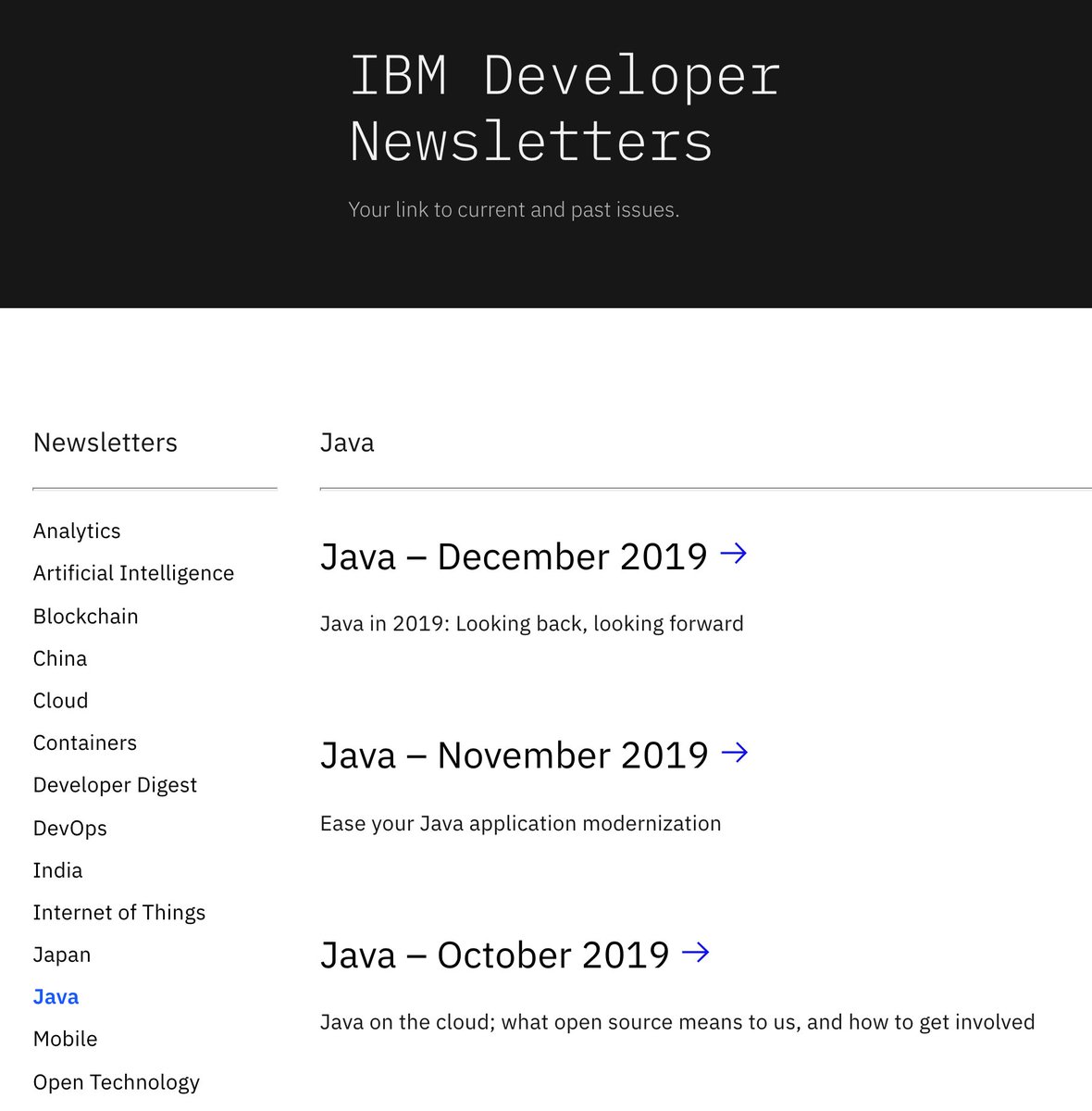Open the Java – December 2019 issue heading
1092x1111 pixels.
pos(514,556)
